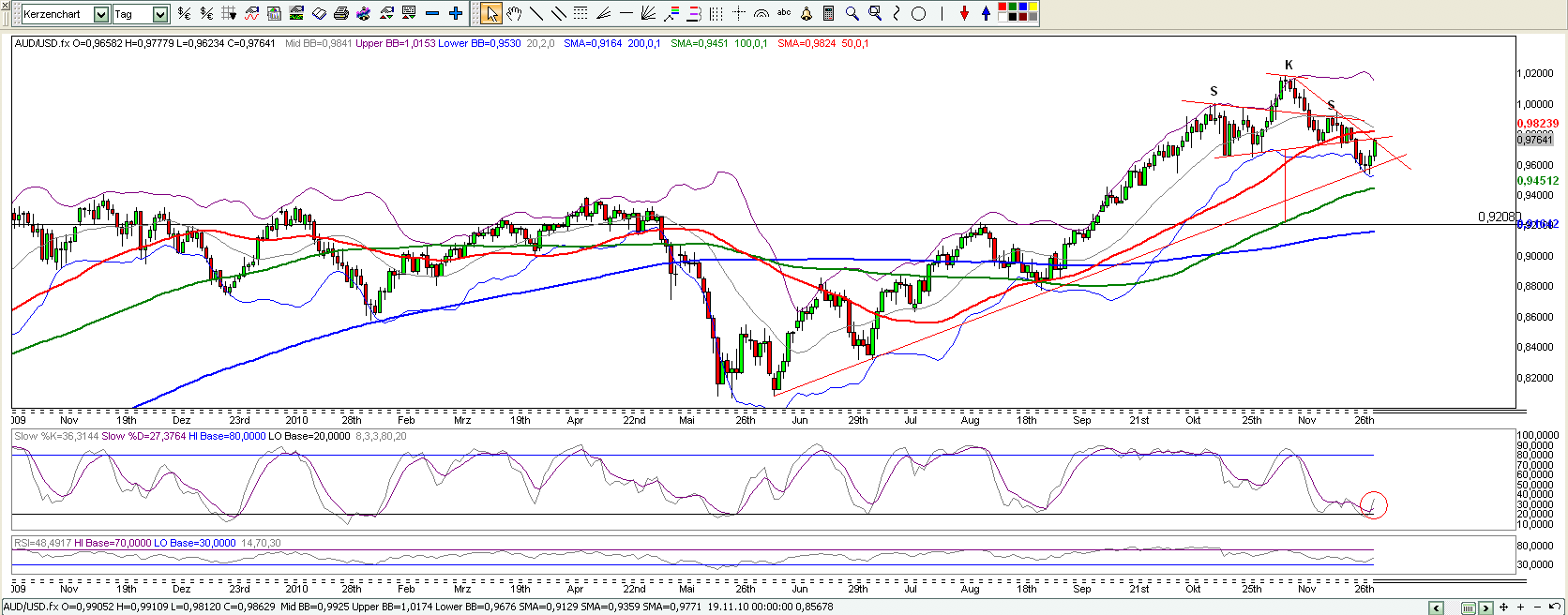Click the red-green arrows trade icon
The image size is (1568, 615).
386,13
